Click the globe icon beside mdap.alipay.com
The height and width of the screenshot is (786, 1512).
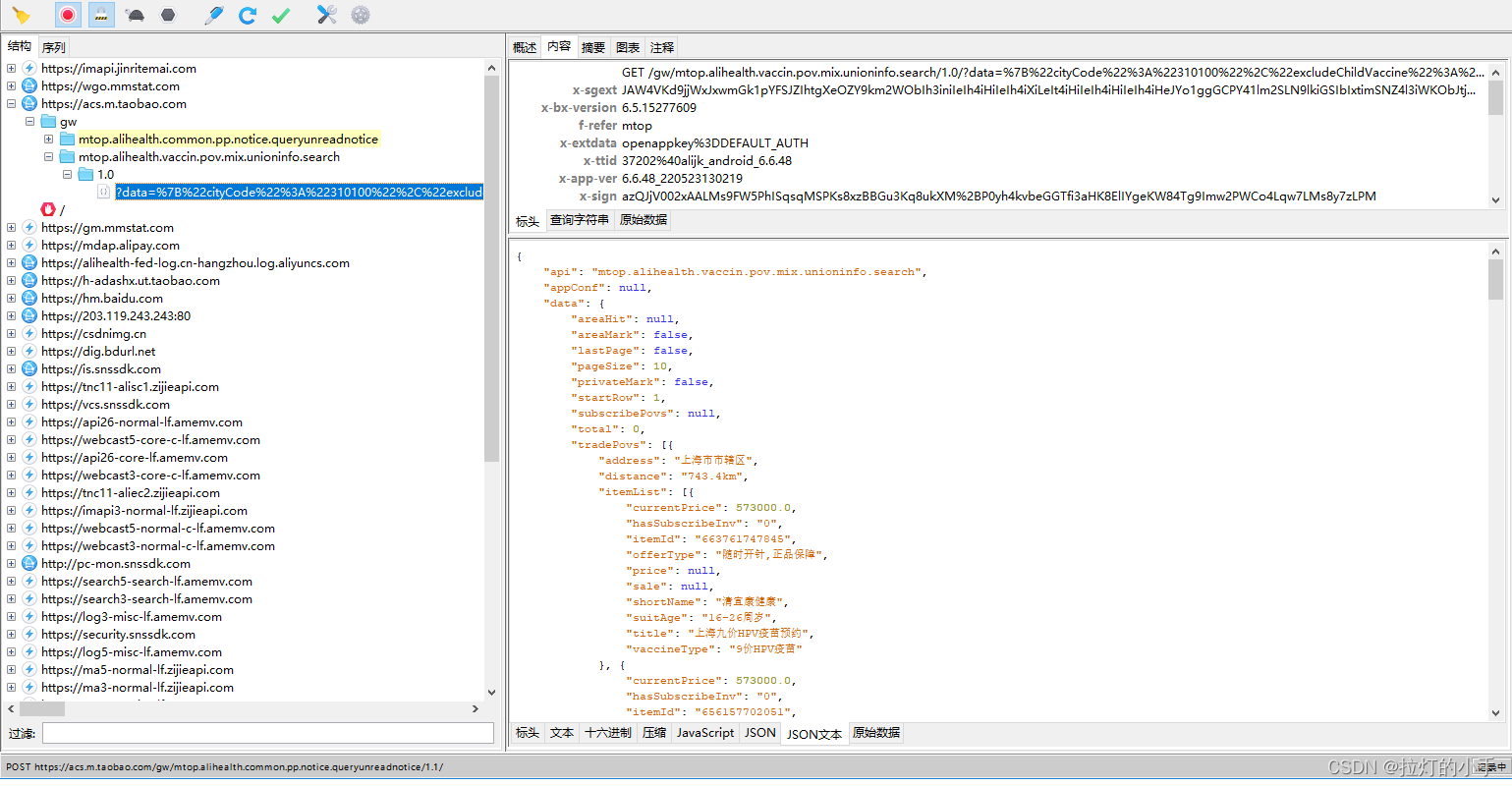pyautogui.click(x=29, y=246)
